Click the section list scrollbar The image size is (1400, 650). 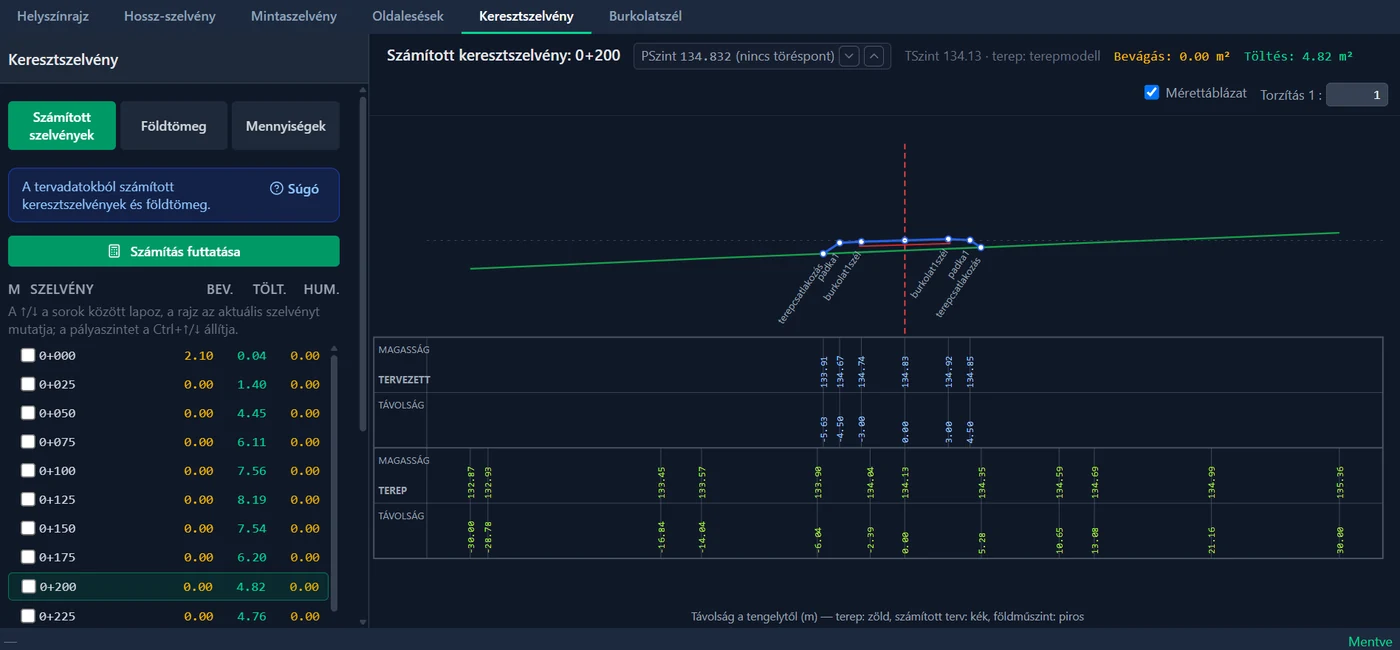(335, 484)
